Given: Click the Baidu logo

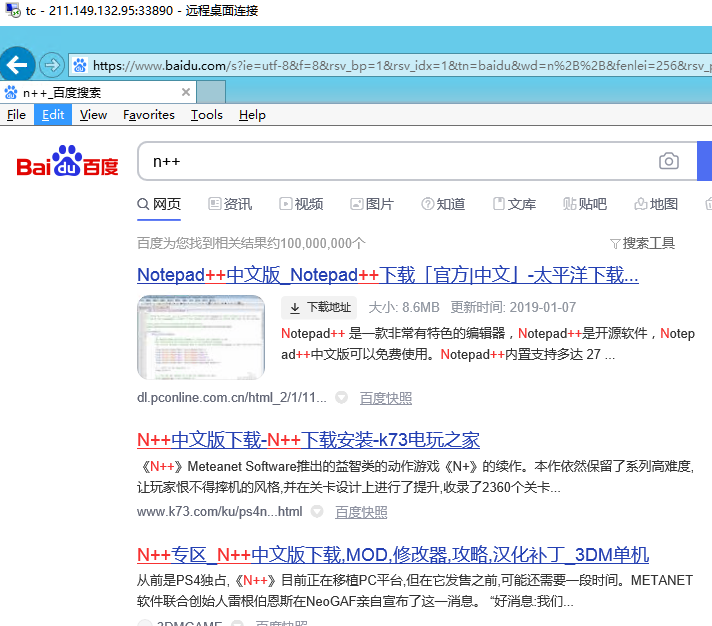Looking at the screenshot, I should (67, 162).
